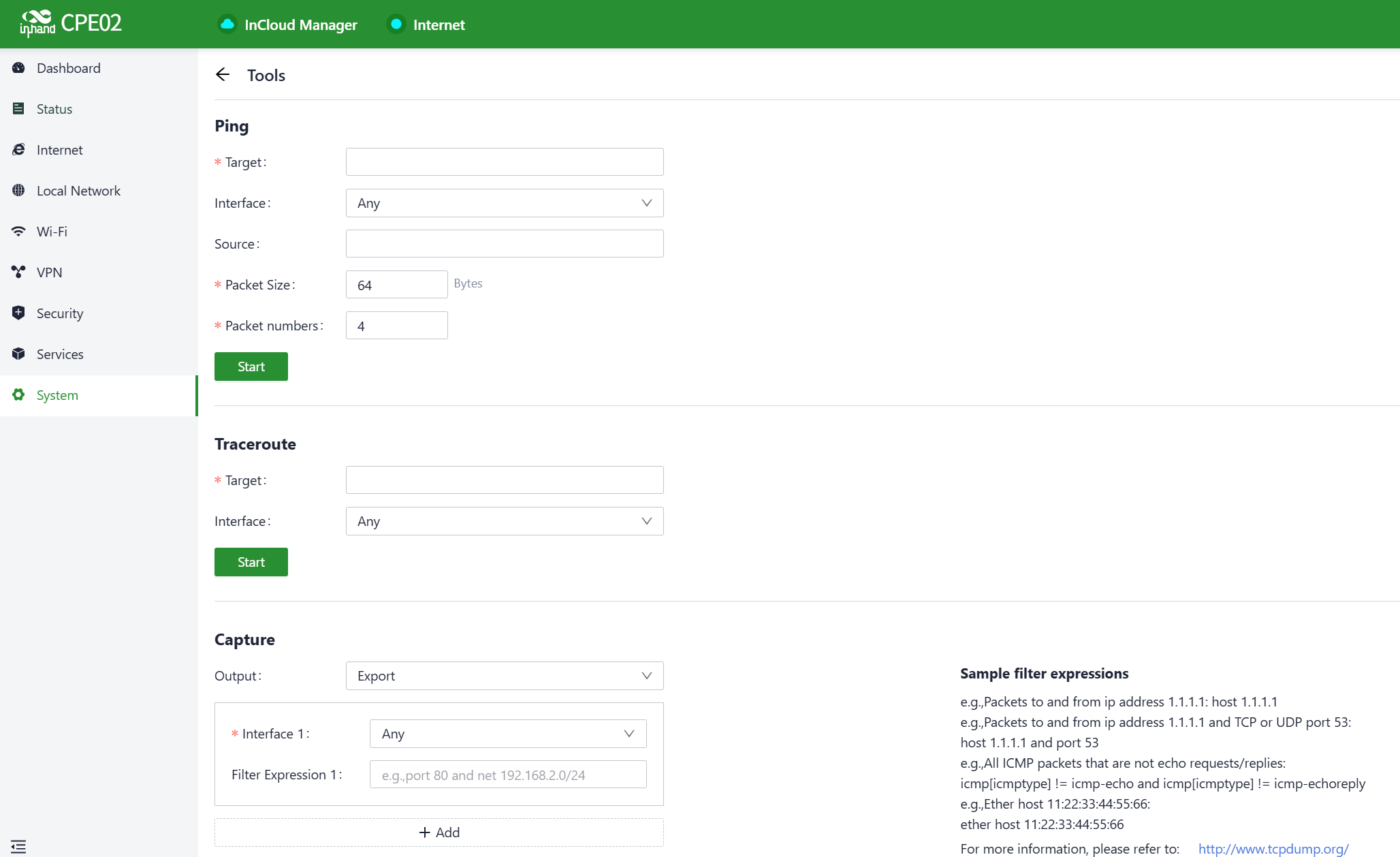
Task: Click the VPN nodes icon
Action: pos(18,272)
